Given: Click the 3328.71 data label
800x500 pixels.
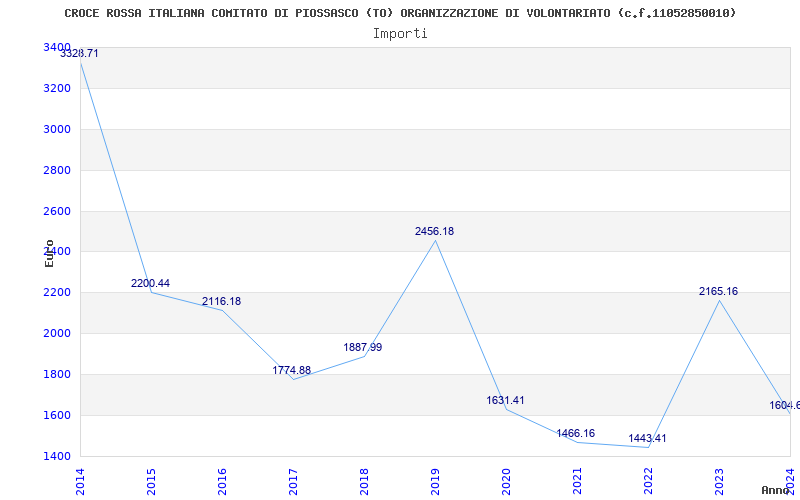Looking at the screenshot, I should [x=79, y=54].
